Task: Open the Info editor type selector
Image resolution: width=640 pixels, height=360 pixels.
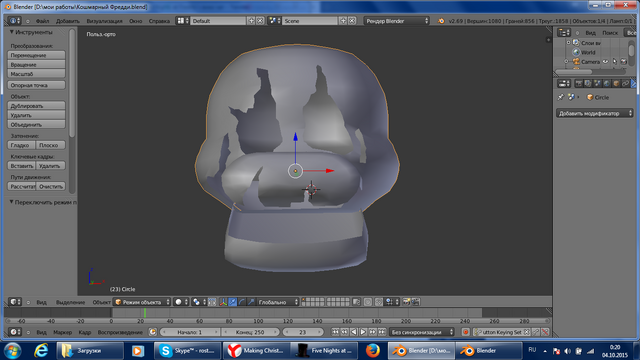Action: point(14,21)
